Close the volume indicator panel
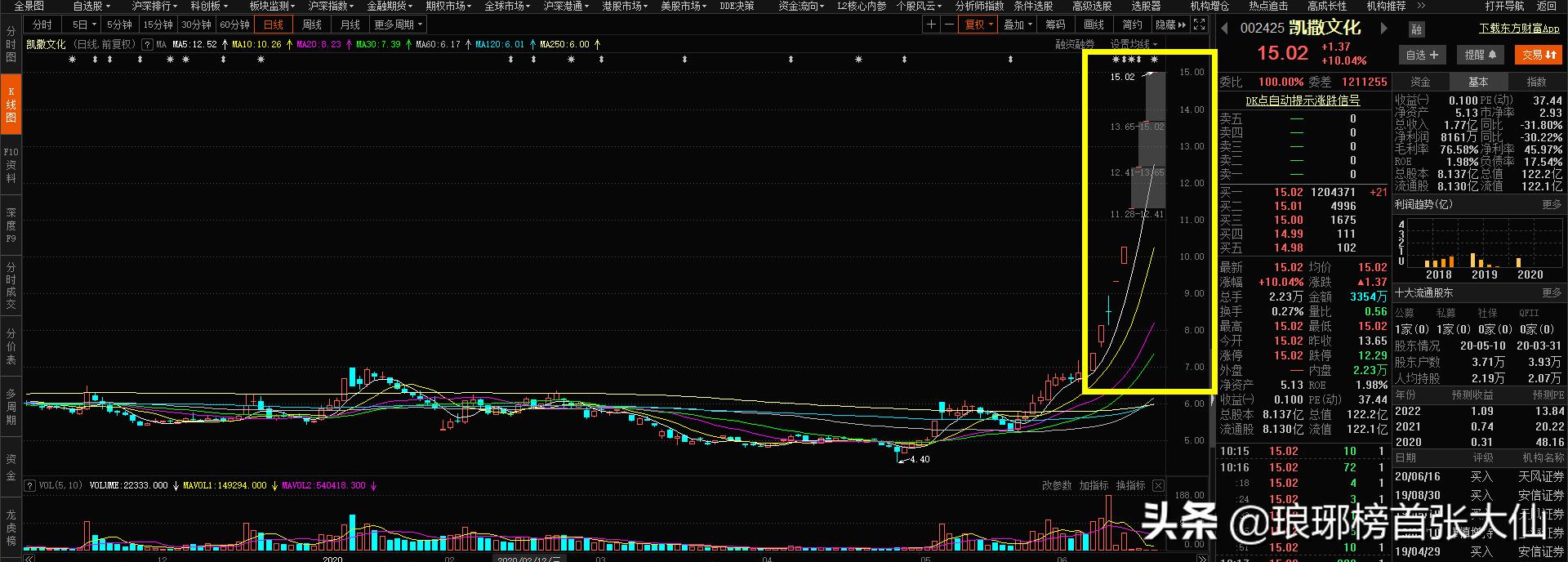Screen dimensions: 1568x562 pyautogui.click(x=1158, y=485)
